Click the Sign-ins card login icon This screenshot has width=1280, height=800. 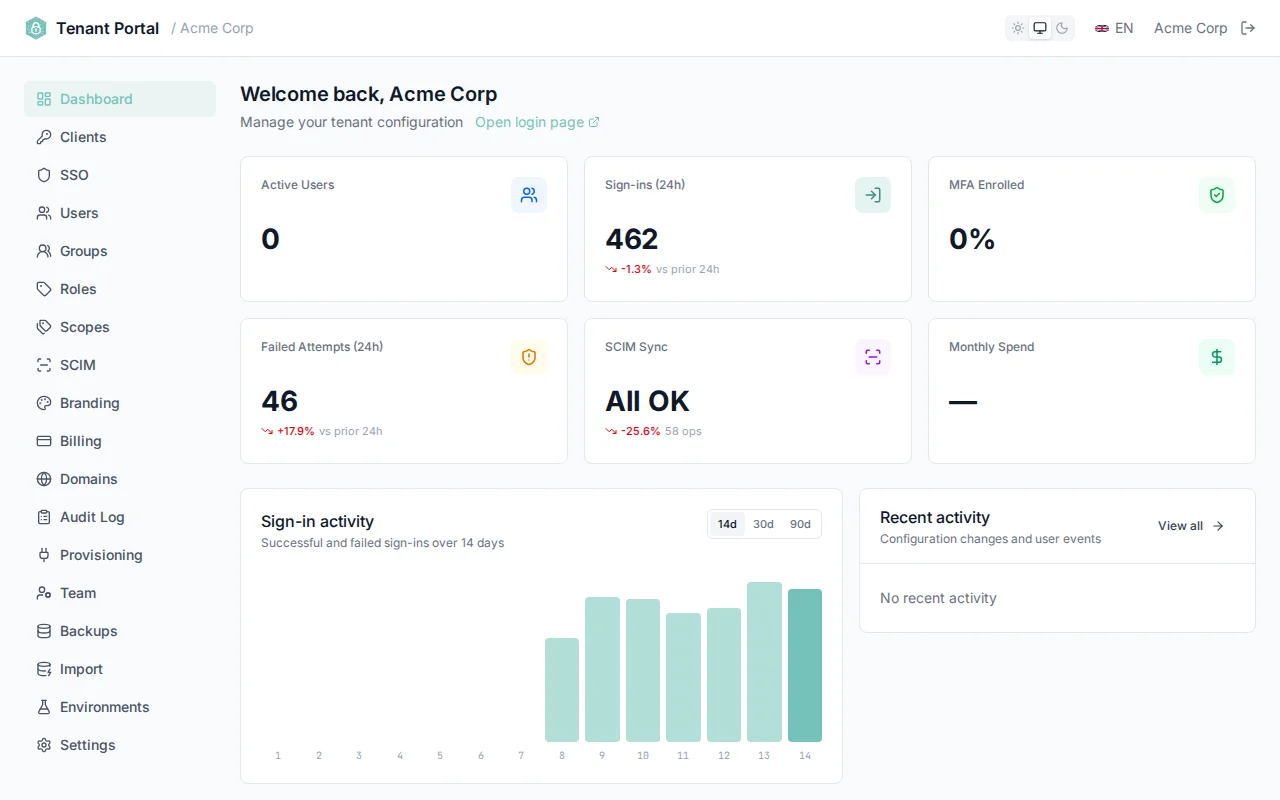[x=873, y=195]
